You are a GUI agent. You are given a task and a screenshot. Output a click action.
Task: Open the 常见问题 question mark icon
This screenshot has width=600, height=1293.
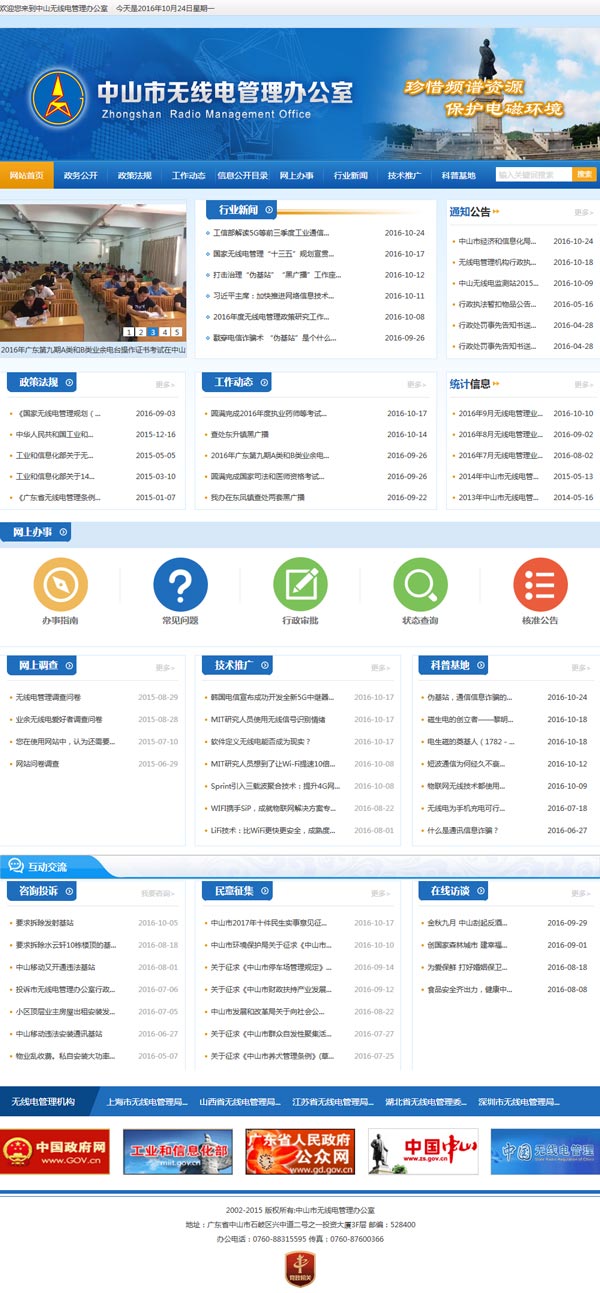pyautogui.click(x=180, y=584)
